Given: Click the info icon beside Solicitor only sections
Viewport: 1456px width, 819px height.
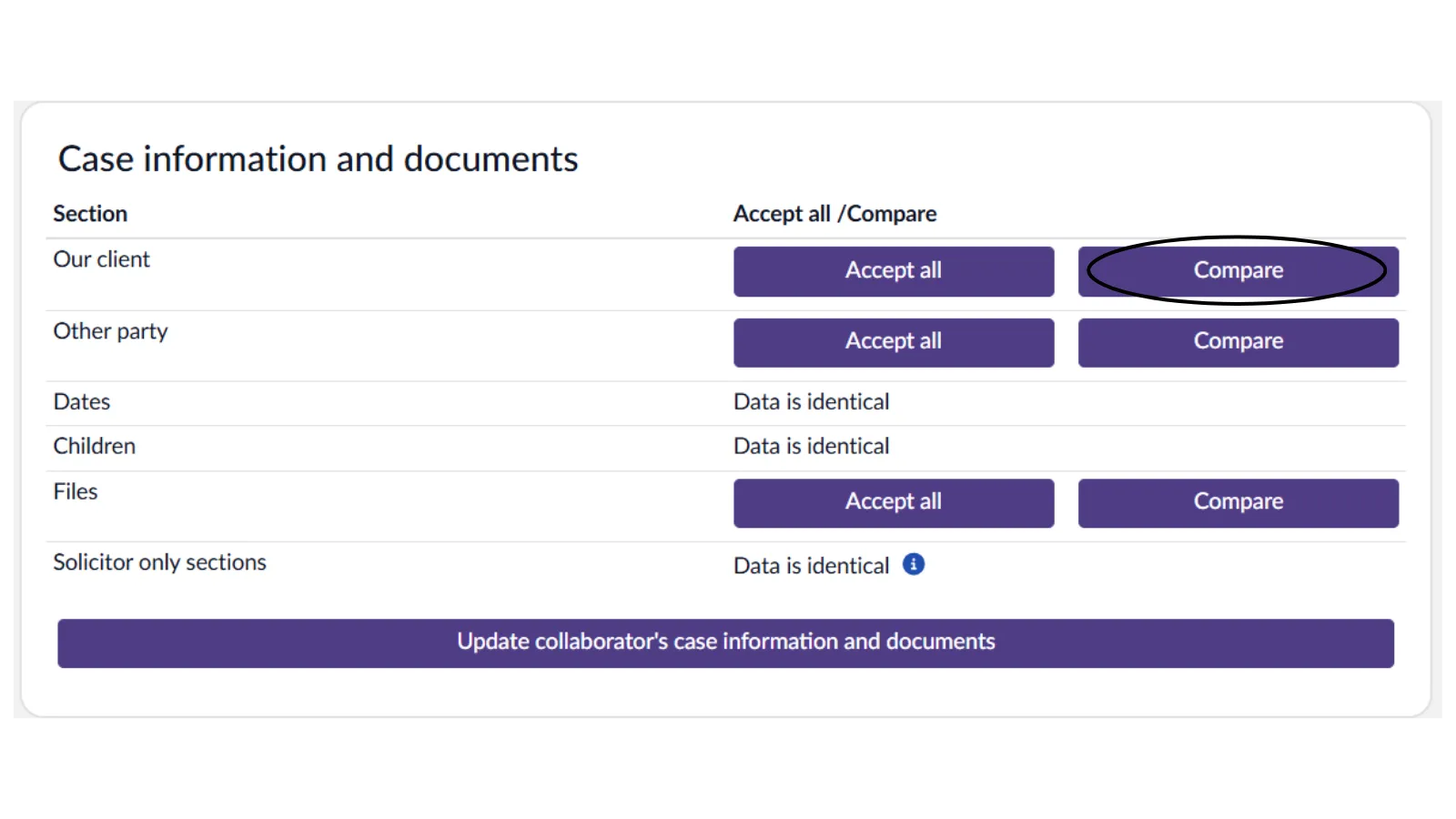Looking at the screenshot, I should [913, 564].
